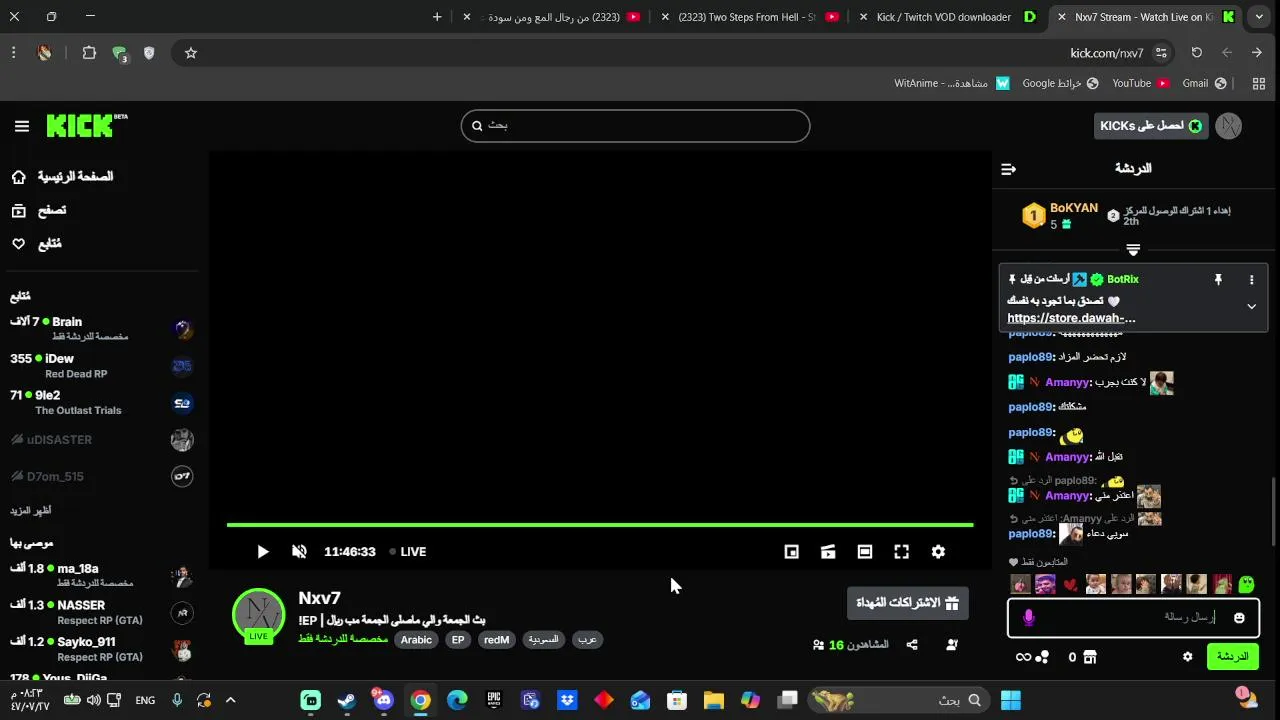Viewport: 1280px width, 720px height.
Task: Unmute the stream volume
Action: (x=299, y=551)
